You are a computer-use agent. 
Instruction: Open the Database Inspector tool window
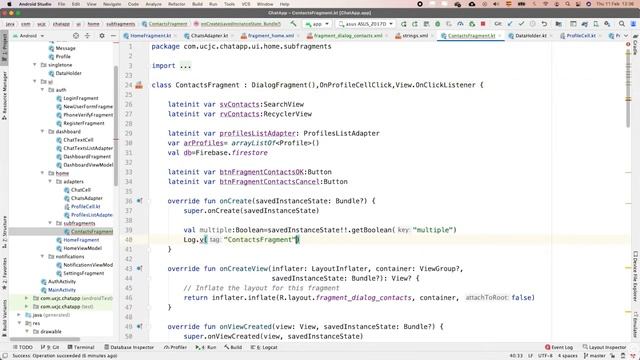pyautogui.click(x=129, y=347)
